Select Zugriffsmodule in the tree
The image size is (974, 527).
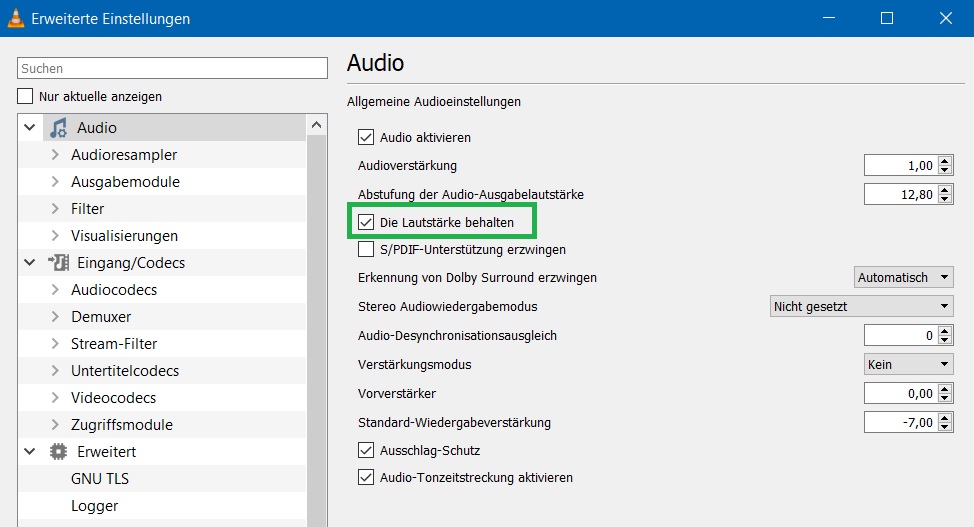click(x=122, y=425)
